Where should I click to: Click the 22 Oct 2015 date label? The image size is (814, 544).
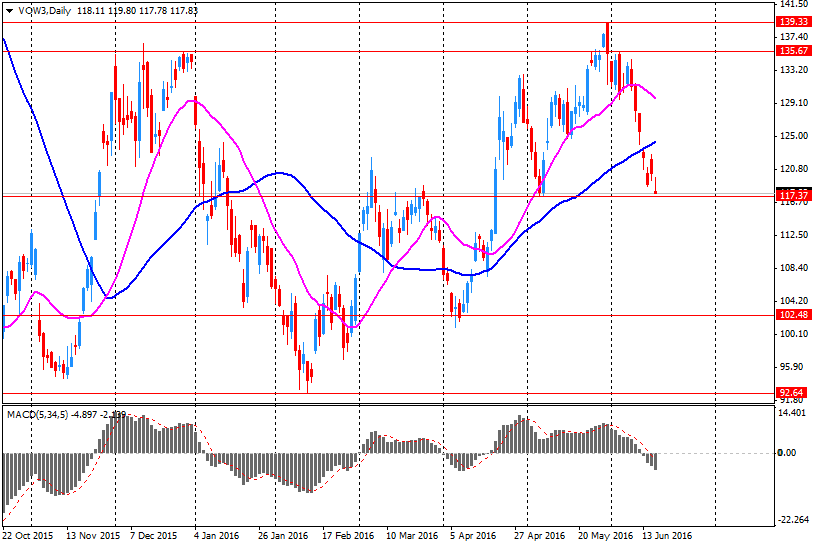(x=29, y=535)
